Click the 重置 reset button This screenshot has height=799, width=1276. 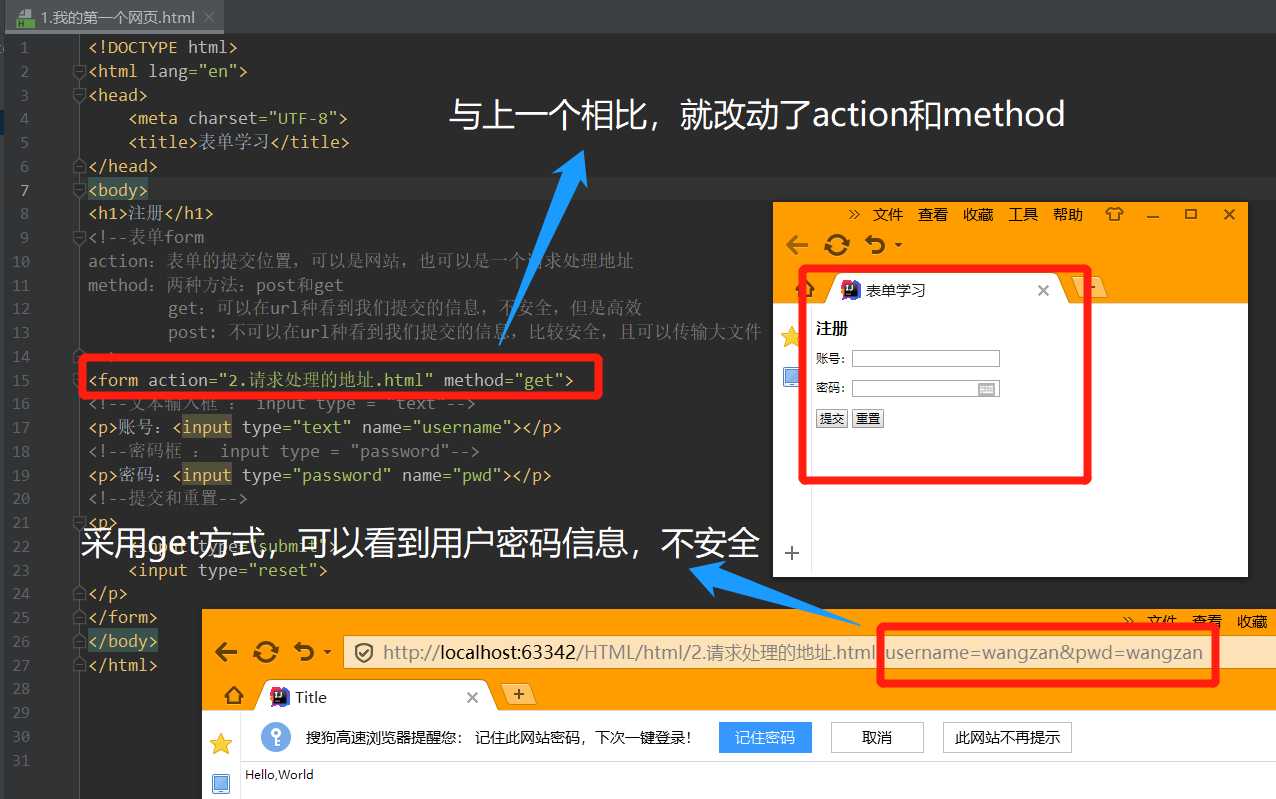click(868, 419)
